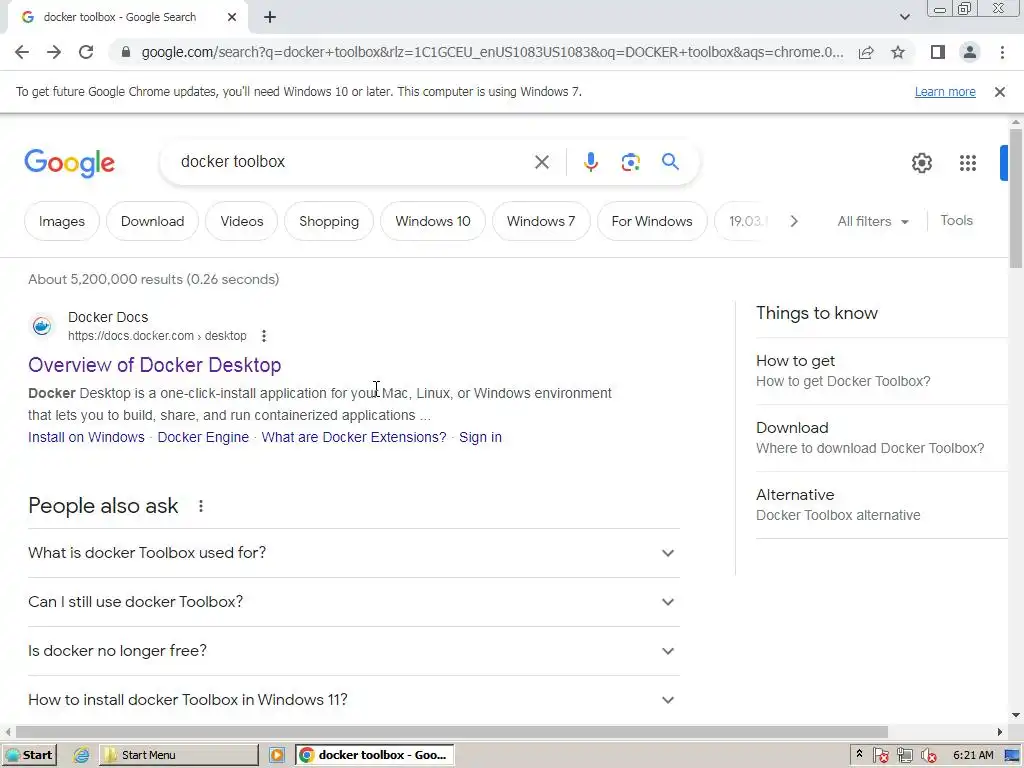
Task: Bookmark this page with the star icon
Action: coord(898,52)
